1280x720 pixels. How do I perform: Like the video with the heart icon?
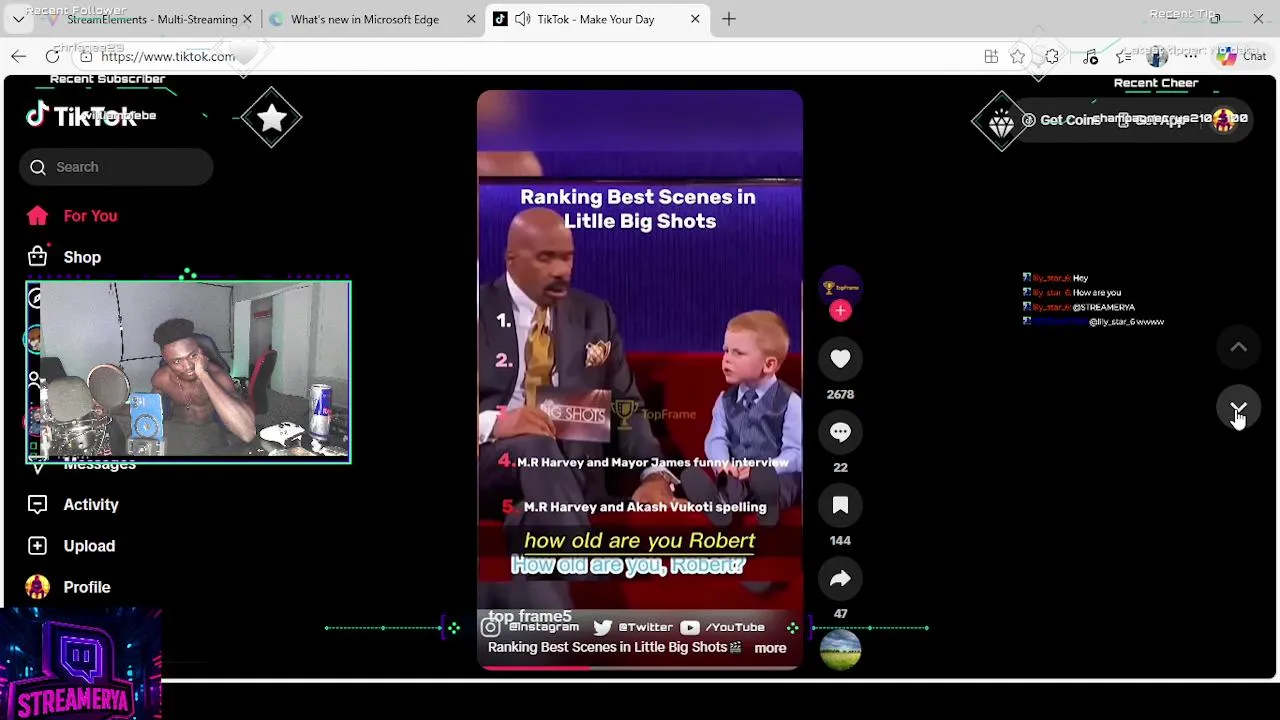tap(840, 359)
